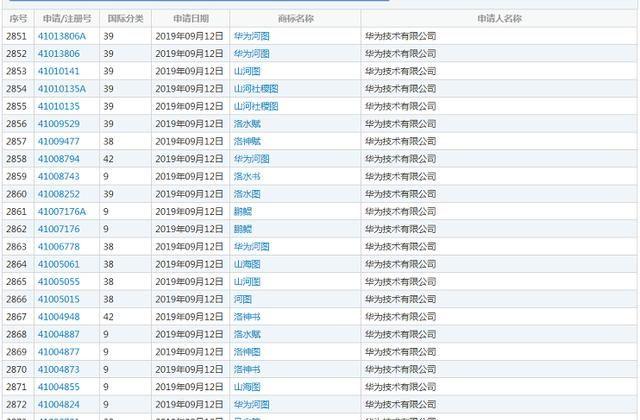Open registration number 41004887 link
Viewport: 640px width, 420px height.
tap(59, 335)
